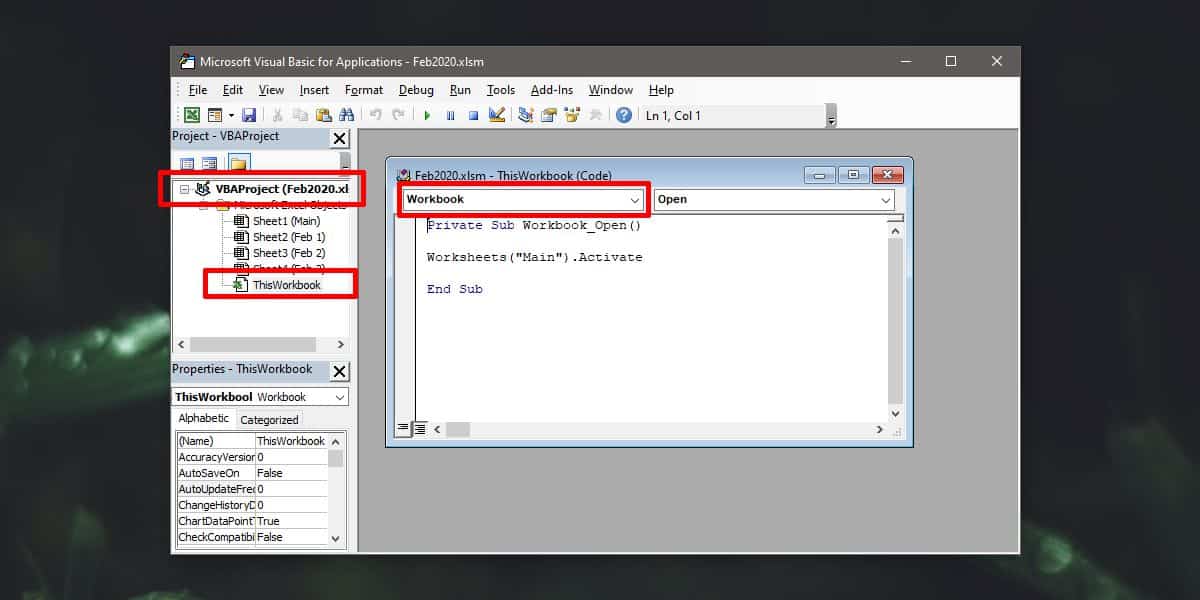This screenshot has height=600, width=1200.
Task: Click the Help icon on the toolbar
Action: 622,114
